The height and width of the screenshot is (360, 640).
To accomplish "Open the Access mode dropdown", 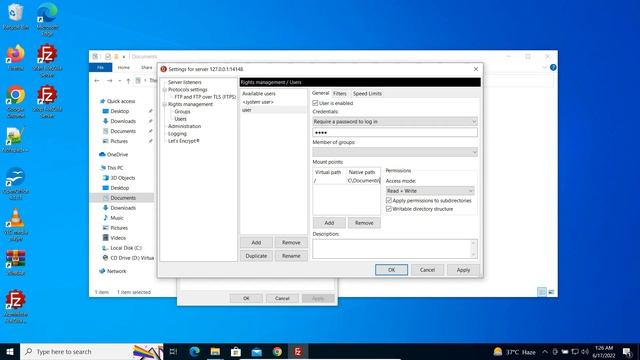I will (430, 191).
